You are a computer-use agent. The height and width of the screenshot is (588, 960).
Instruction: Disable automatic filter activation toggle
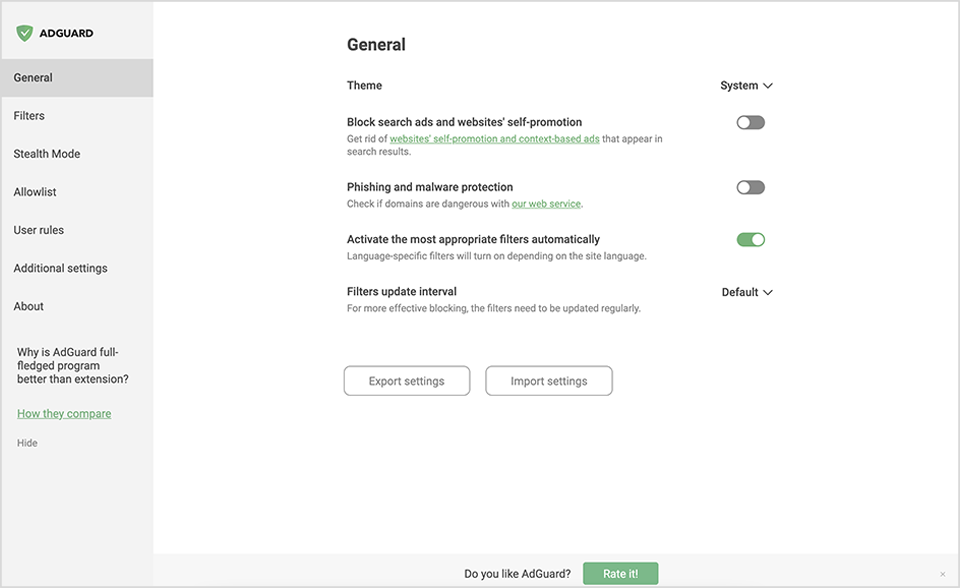[750, 240]
